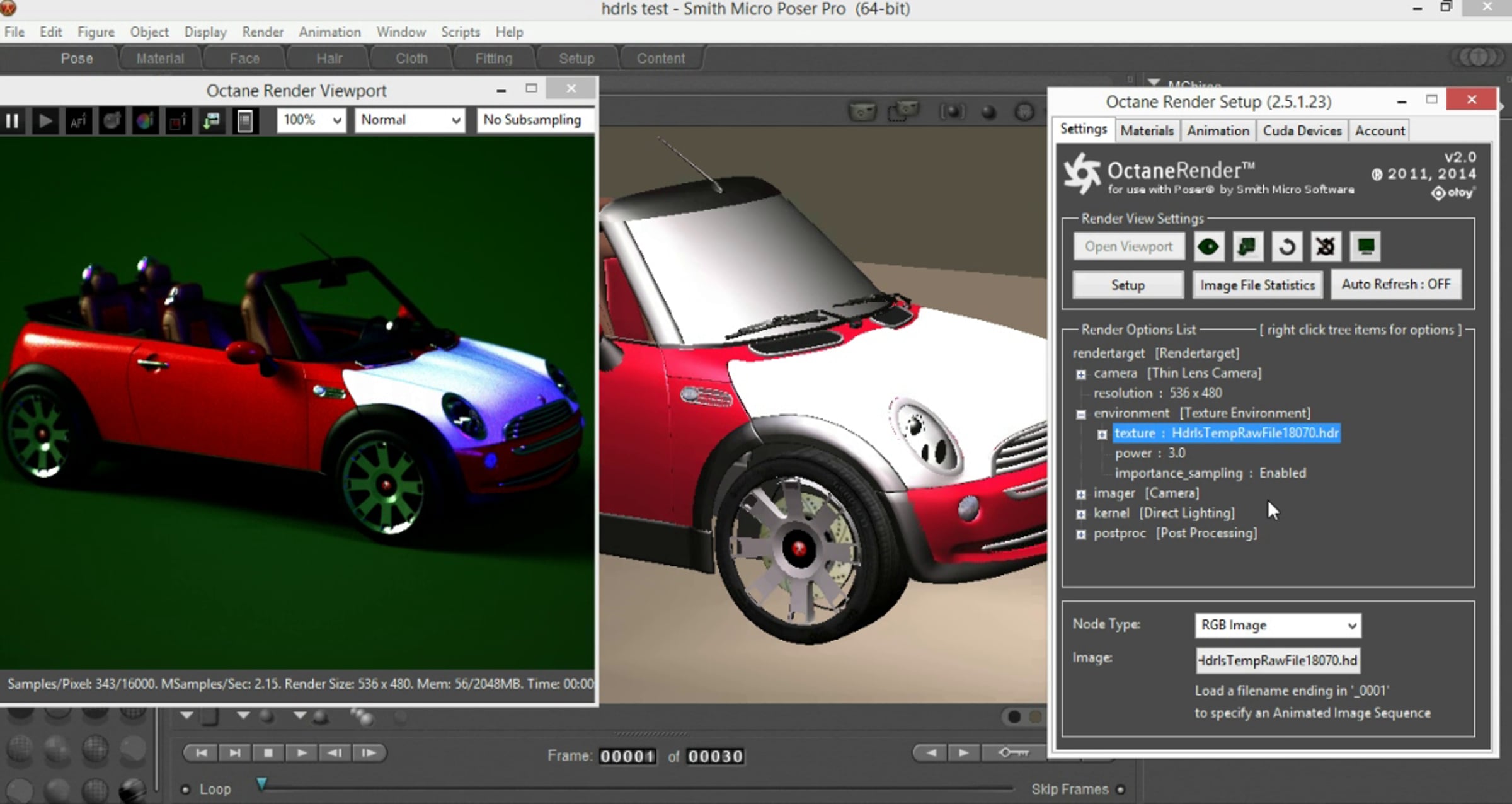The width and height of the screenshot is (1512, 804).
Task: Click the timeline scrubber marker
Action: pyautogui.click(x=261, y=784)
